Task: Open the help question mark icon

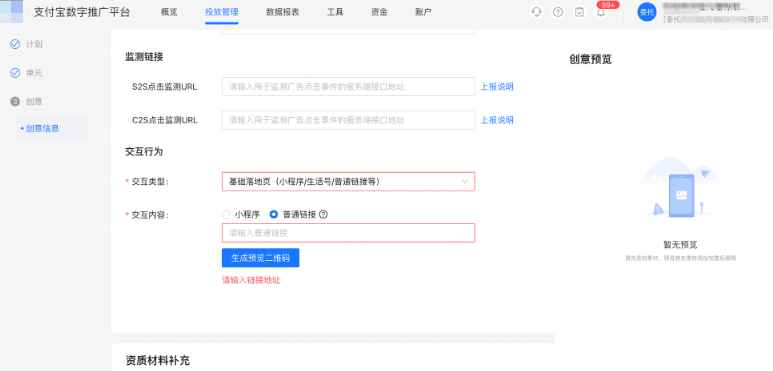Action: 558,12
